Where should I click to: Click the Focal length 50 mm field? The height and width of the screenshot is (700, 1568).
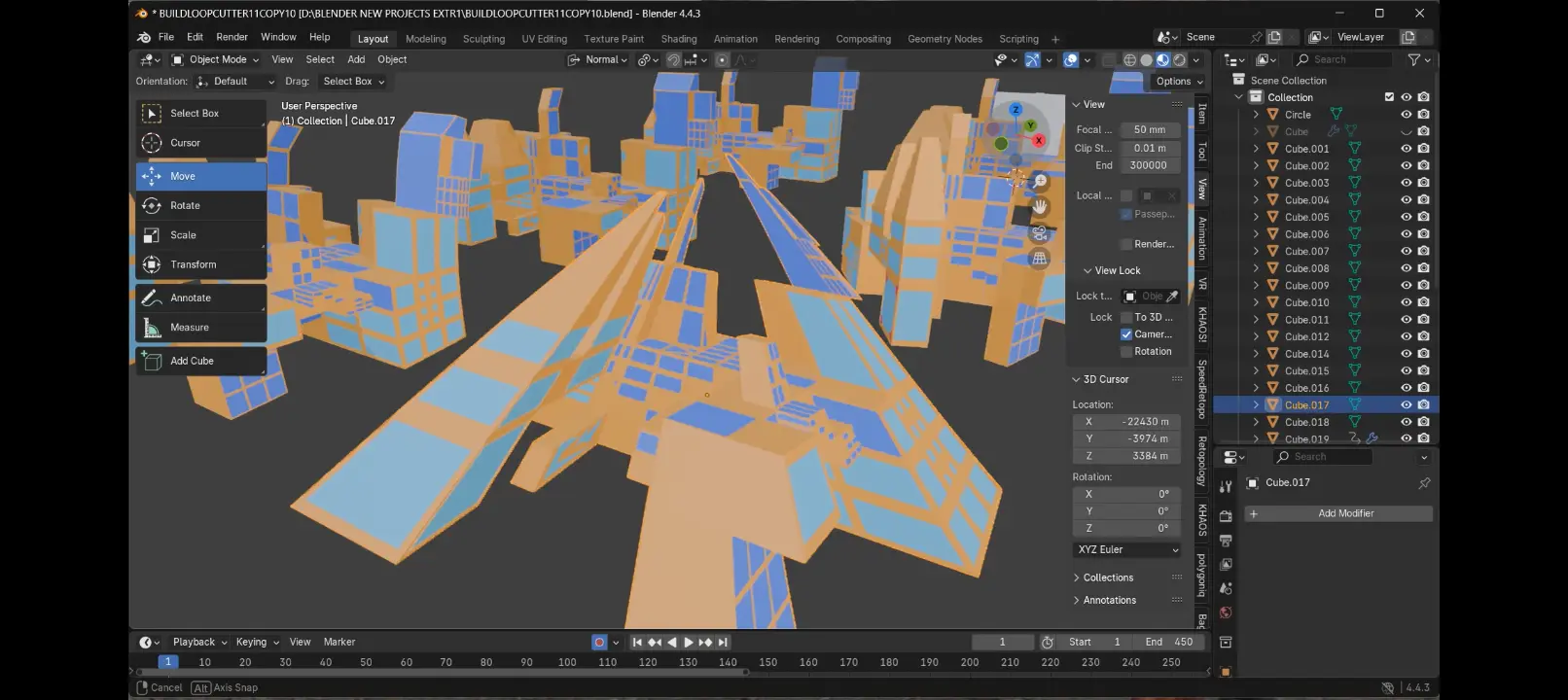pos(1150,130)
